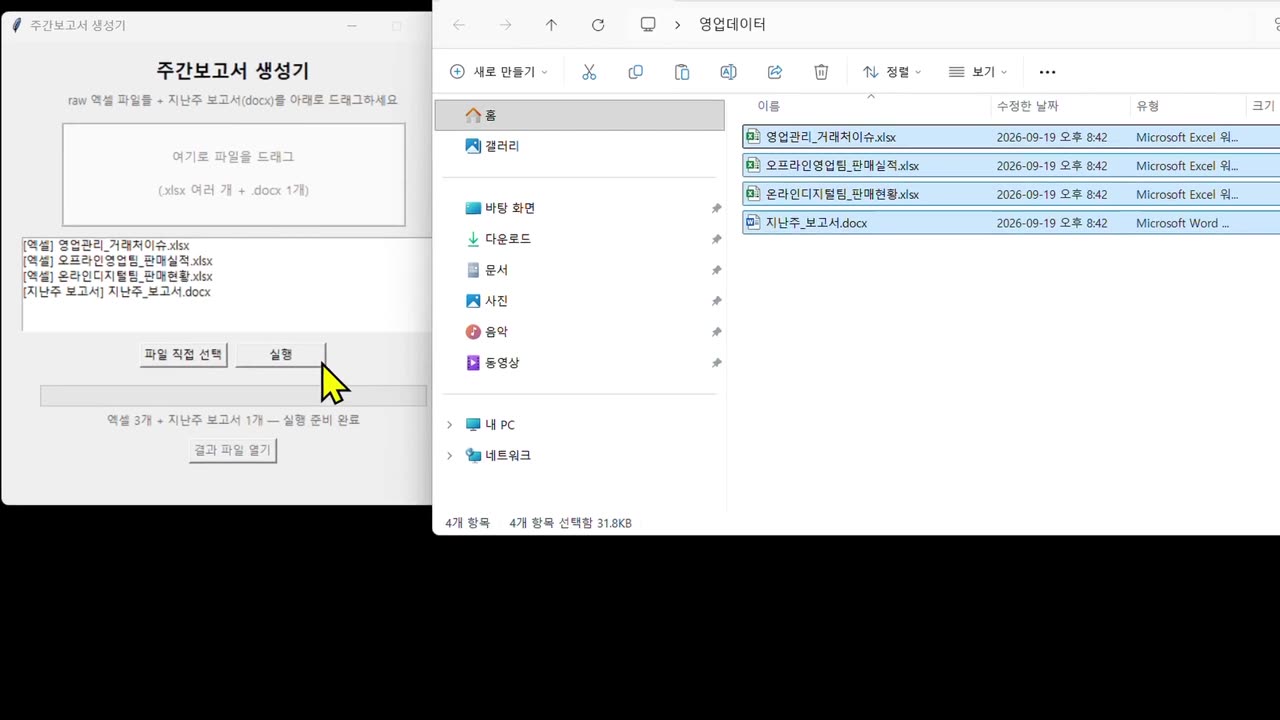Open the 새로 만들기 dropdown

[x=498, y=72]
